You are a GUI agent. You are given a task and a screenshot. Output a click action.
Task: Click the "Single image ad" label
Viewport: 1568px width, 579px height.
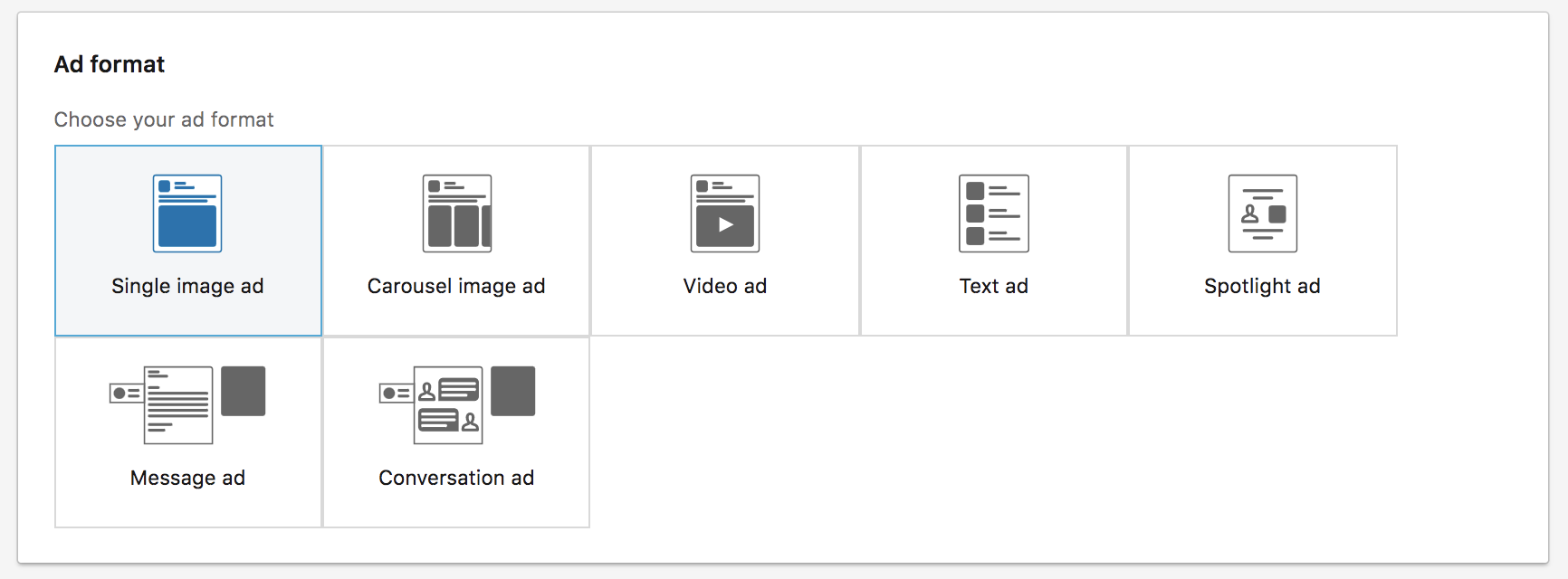(x=187, y=286)
